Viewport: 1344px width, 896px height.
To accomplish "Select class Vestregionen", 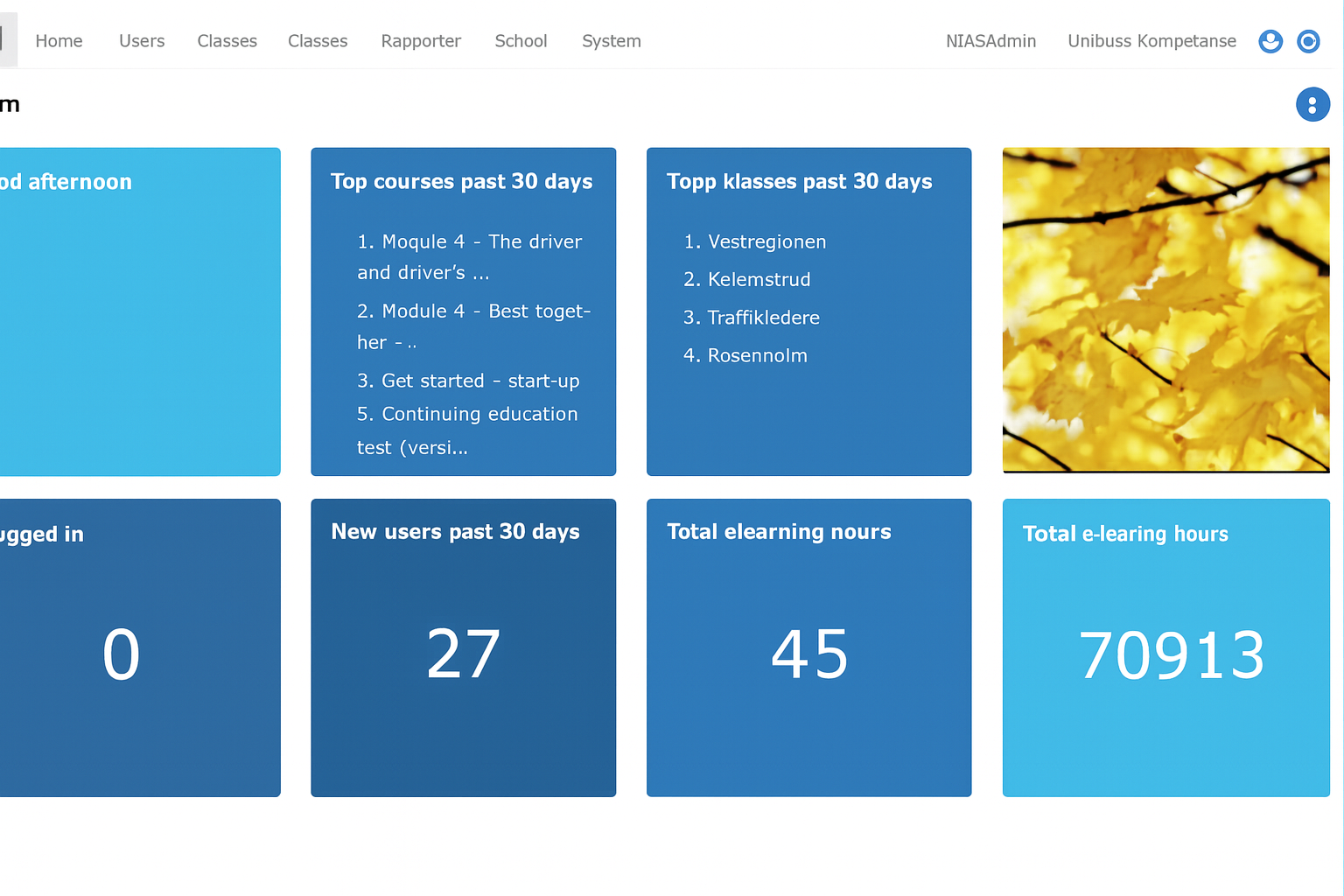I will (755, 241).
